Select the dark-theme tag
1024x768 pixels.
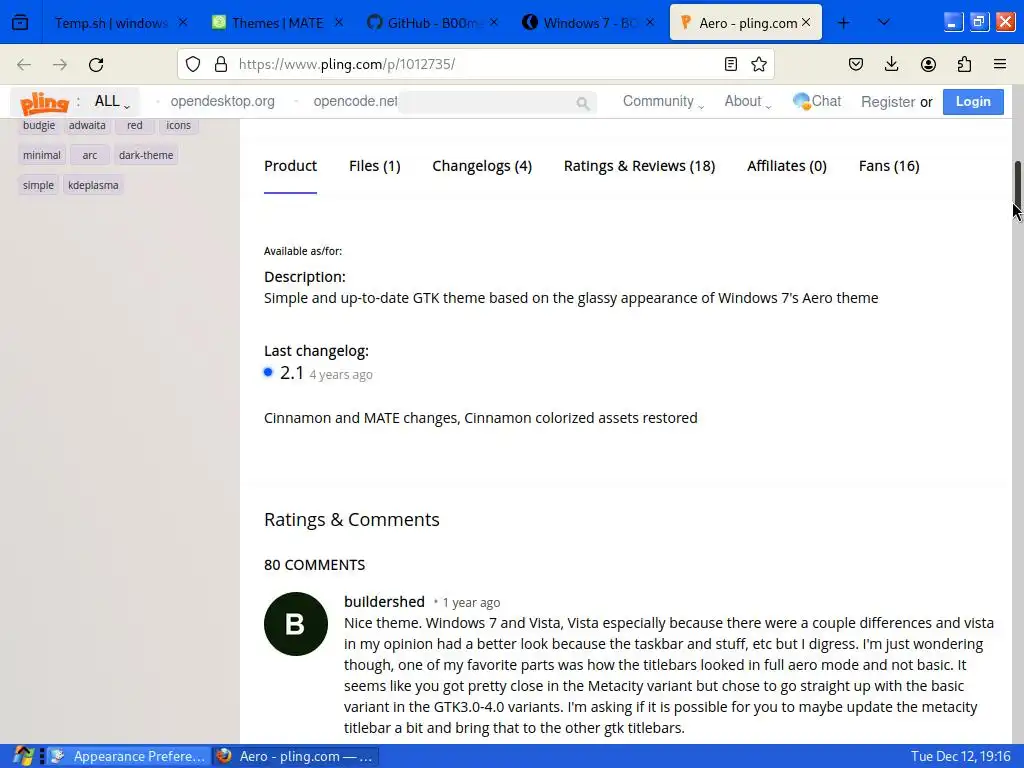tap(146, 155)
